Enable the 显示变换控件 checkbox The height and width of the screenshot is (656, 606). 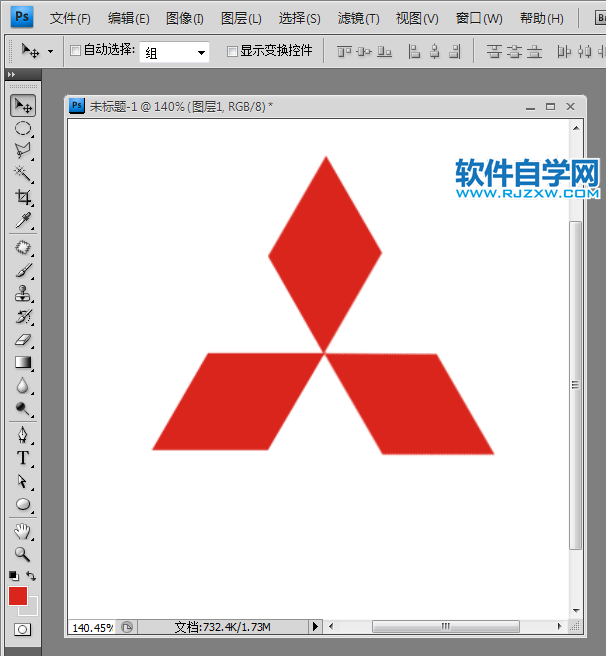(x=232, y=51)
